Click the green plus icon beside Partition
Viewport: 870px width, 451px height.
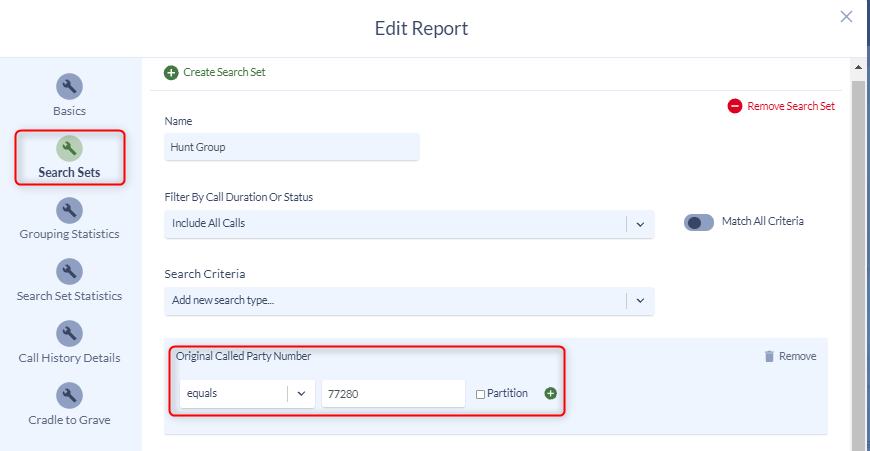(550, 394)
